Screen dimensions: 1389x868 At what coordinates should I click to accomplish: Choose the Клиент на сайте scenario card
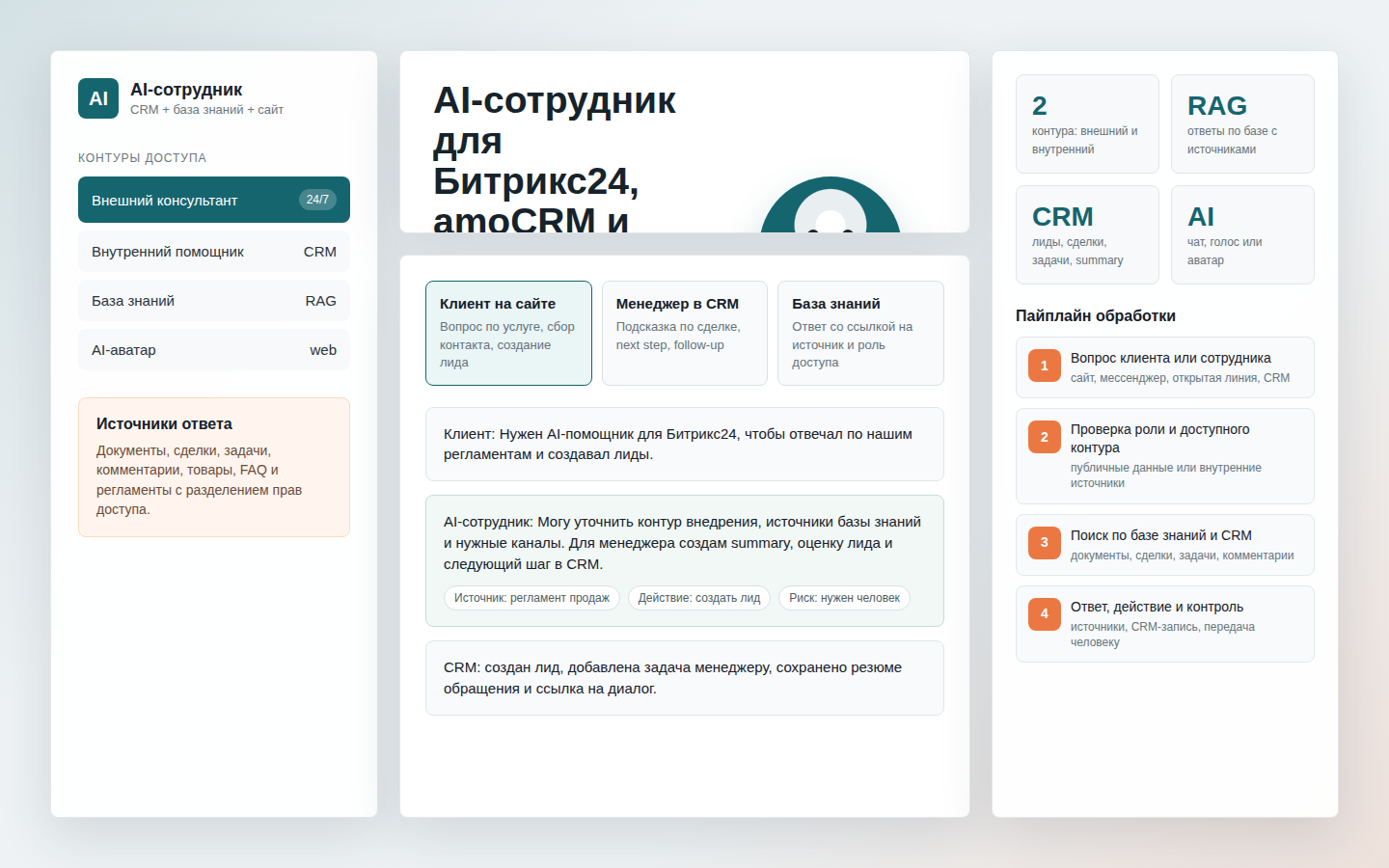coord(508,333)
